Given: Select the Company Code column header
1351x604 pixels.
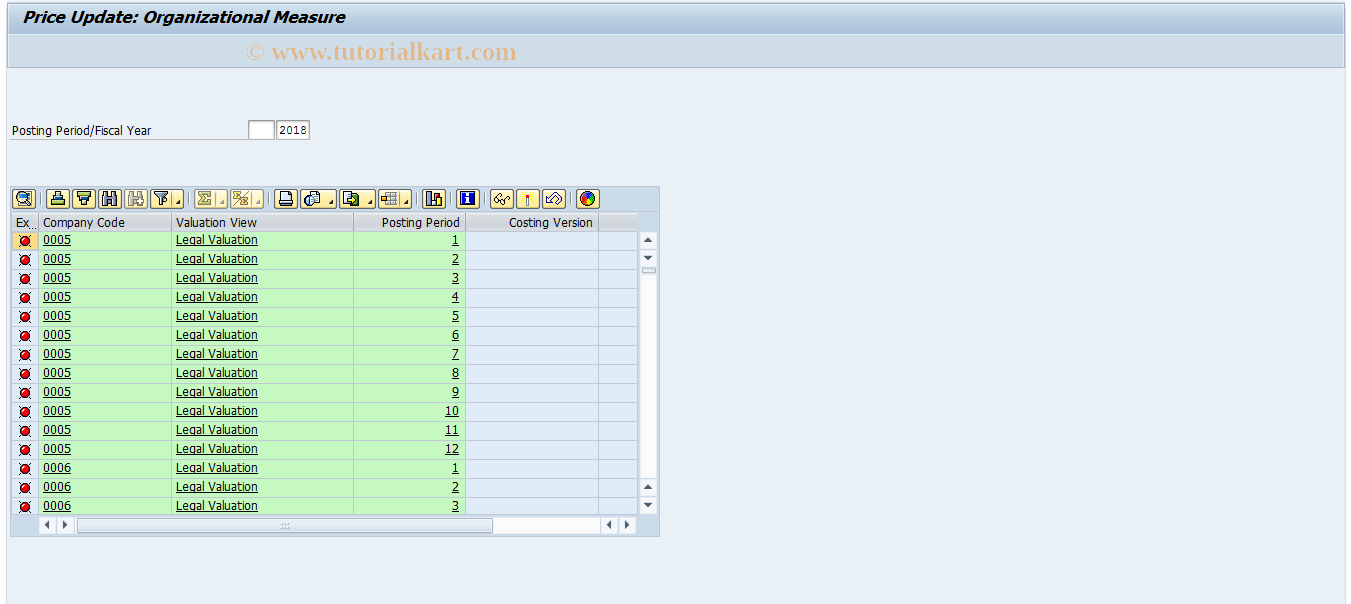Looking at the screenshot, I should pos(105,222).
